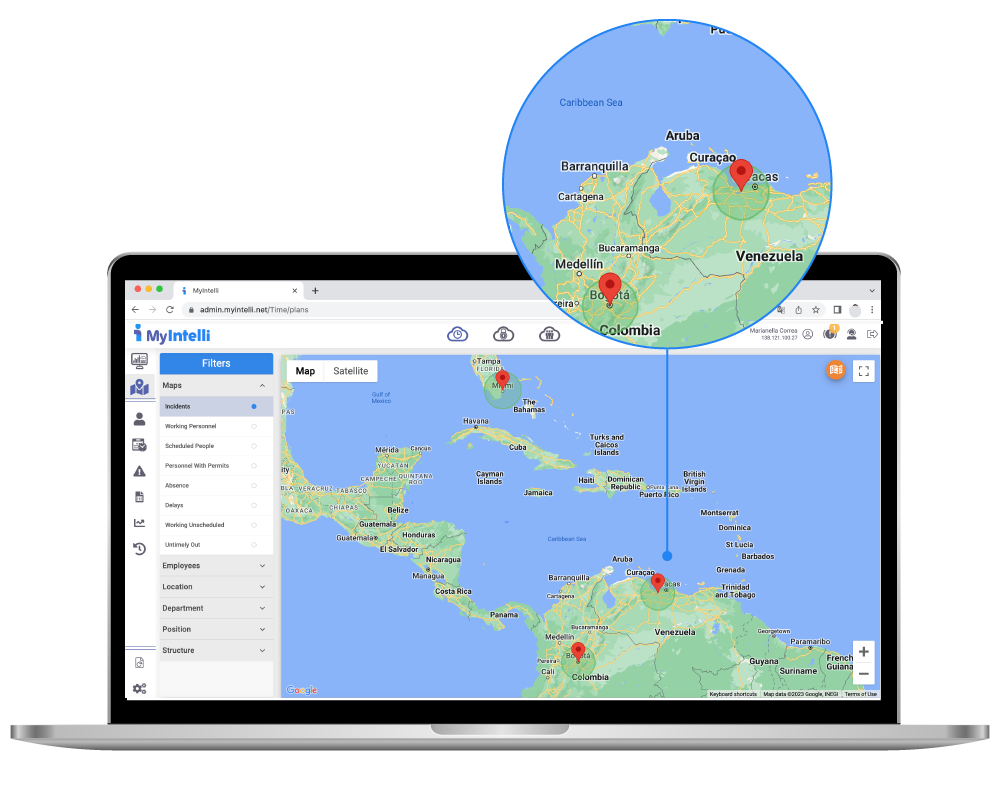The image size is (1000, 800).
Task: Switch to the Satellite view tab
Action: tap(351, 371)
